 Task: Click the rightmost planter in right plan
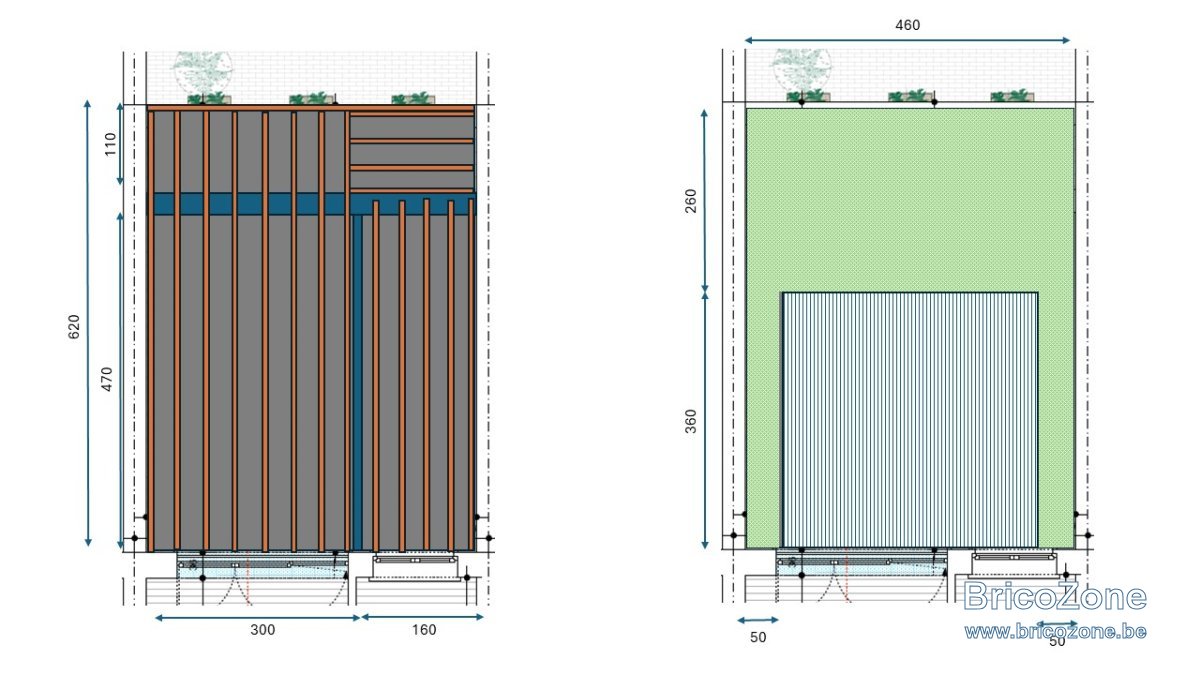point(1012,96)
